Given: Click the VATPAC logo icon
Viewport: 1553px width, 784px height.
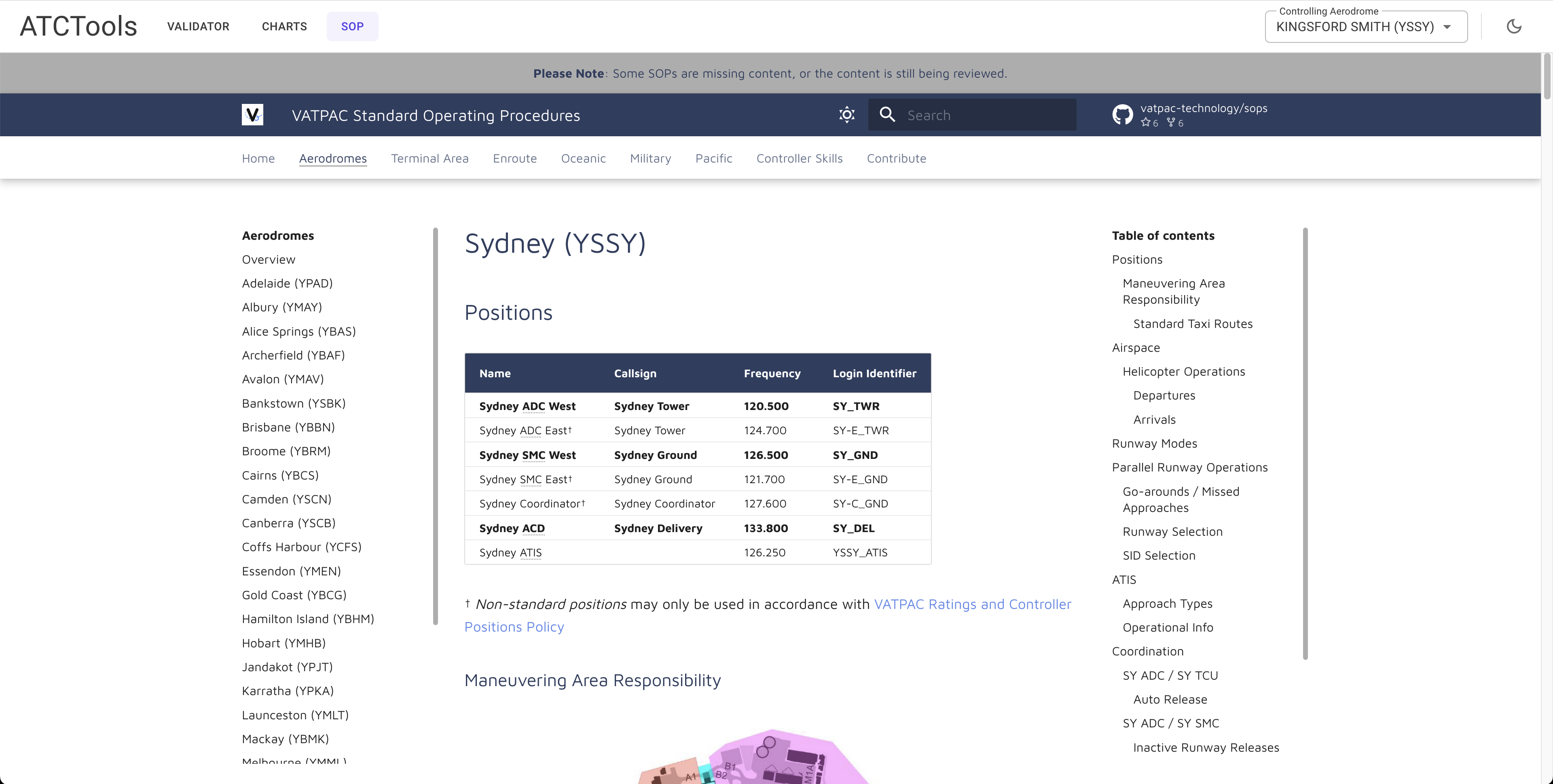Looking at the screenshot, I should pyautogui.click(x=252, y=114).
